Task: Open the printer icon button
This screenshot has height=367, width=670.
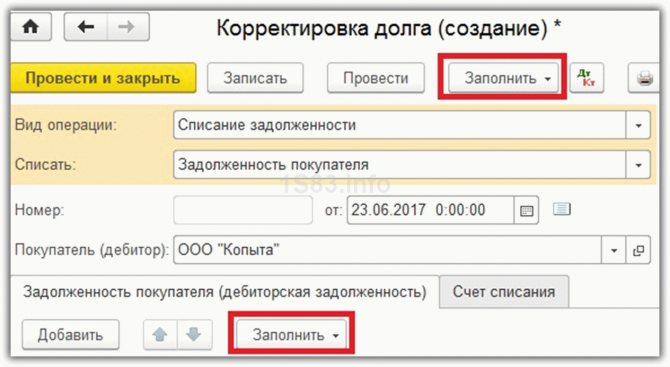Action: pyautogui.click(x=644, y=78)
